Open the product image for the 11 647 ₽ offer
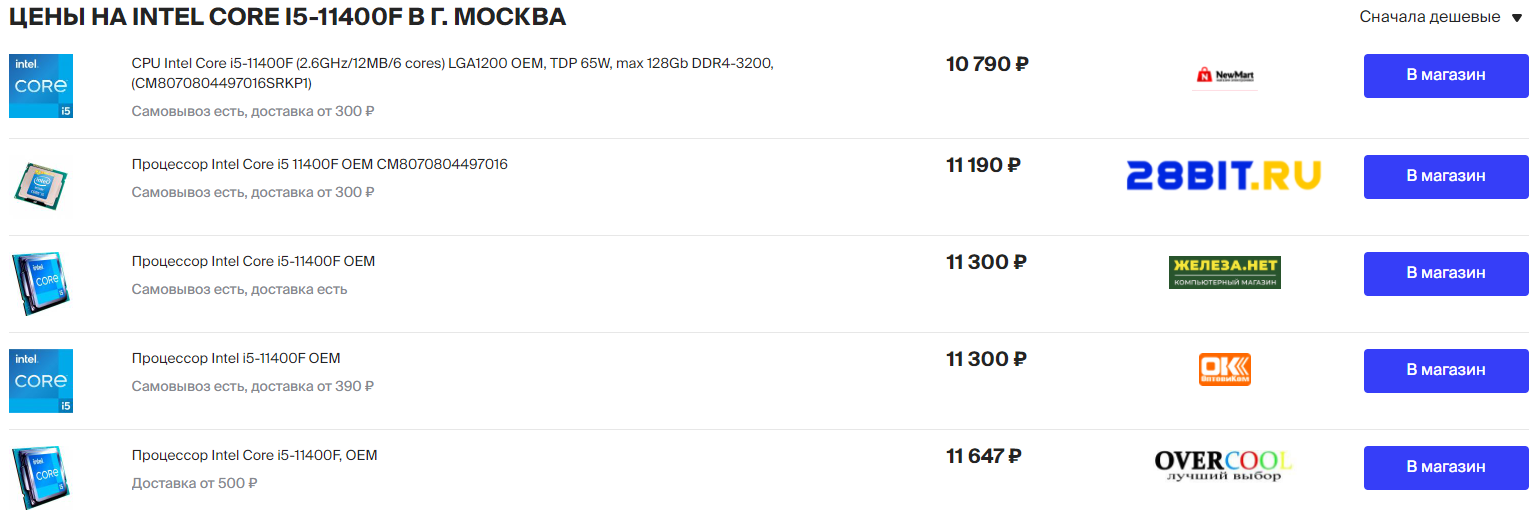1535x526 pixels. click(41, 475)
